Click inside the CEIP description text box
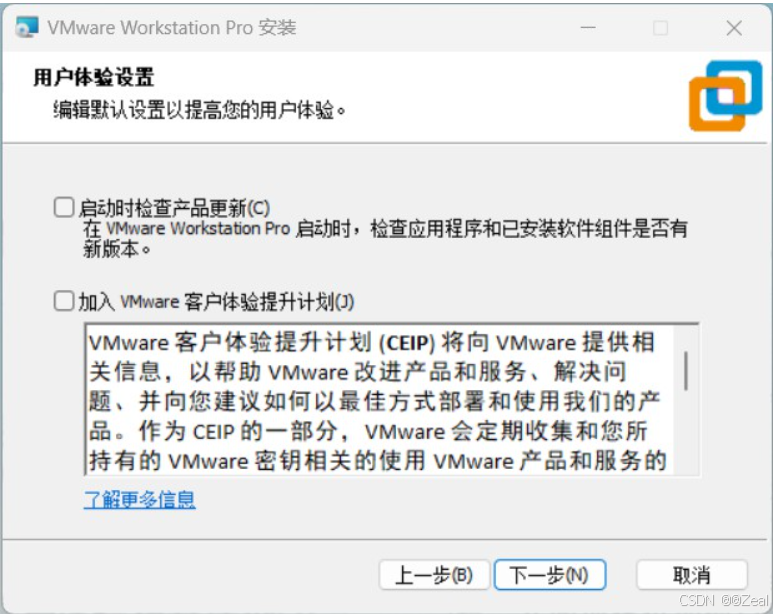The height and width of the screenshot is (614, 778). (x=380, y=400)
